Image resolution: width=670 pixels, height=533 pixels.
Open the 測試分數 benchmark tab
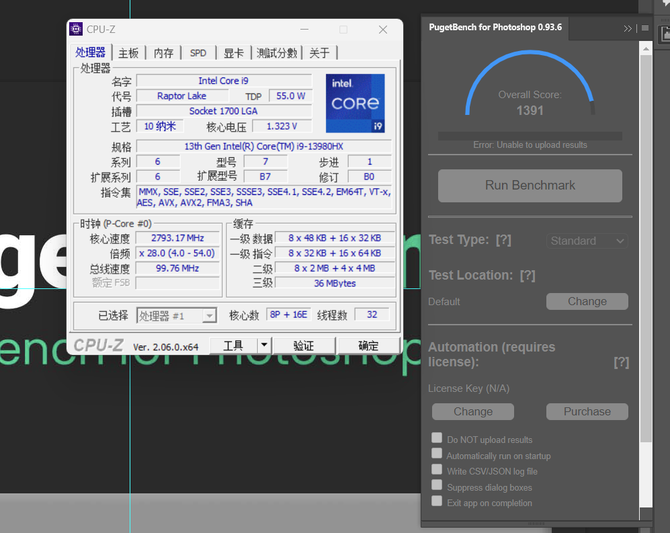[x=276, y=53]
